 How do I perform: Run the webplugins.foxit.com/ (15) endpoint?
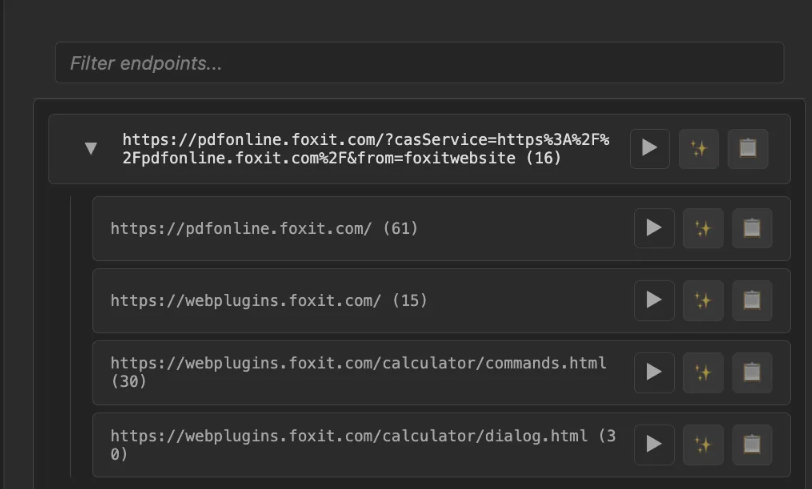click(654, 300)
